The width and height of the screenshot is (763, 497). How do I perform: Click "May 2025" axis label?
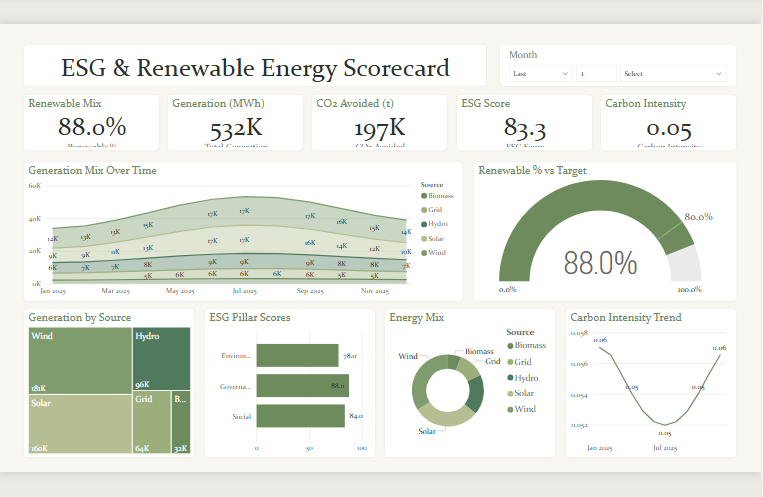pyautogui.click(x=180, y=291)
